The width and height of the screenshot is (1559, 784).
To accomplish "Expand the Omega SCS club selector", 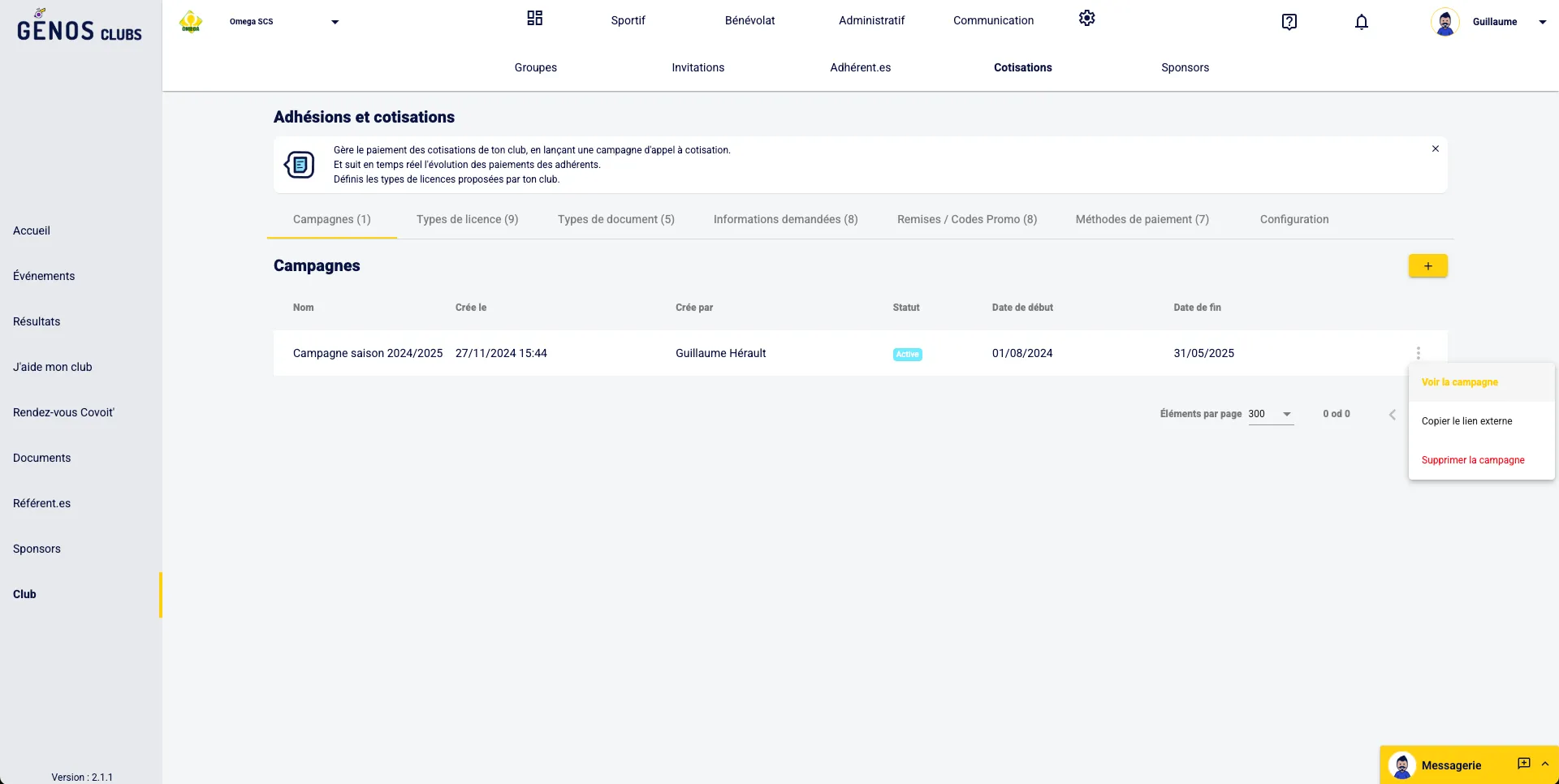I will 335,22.
